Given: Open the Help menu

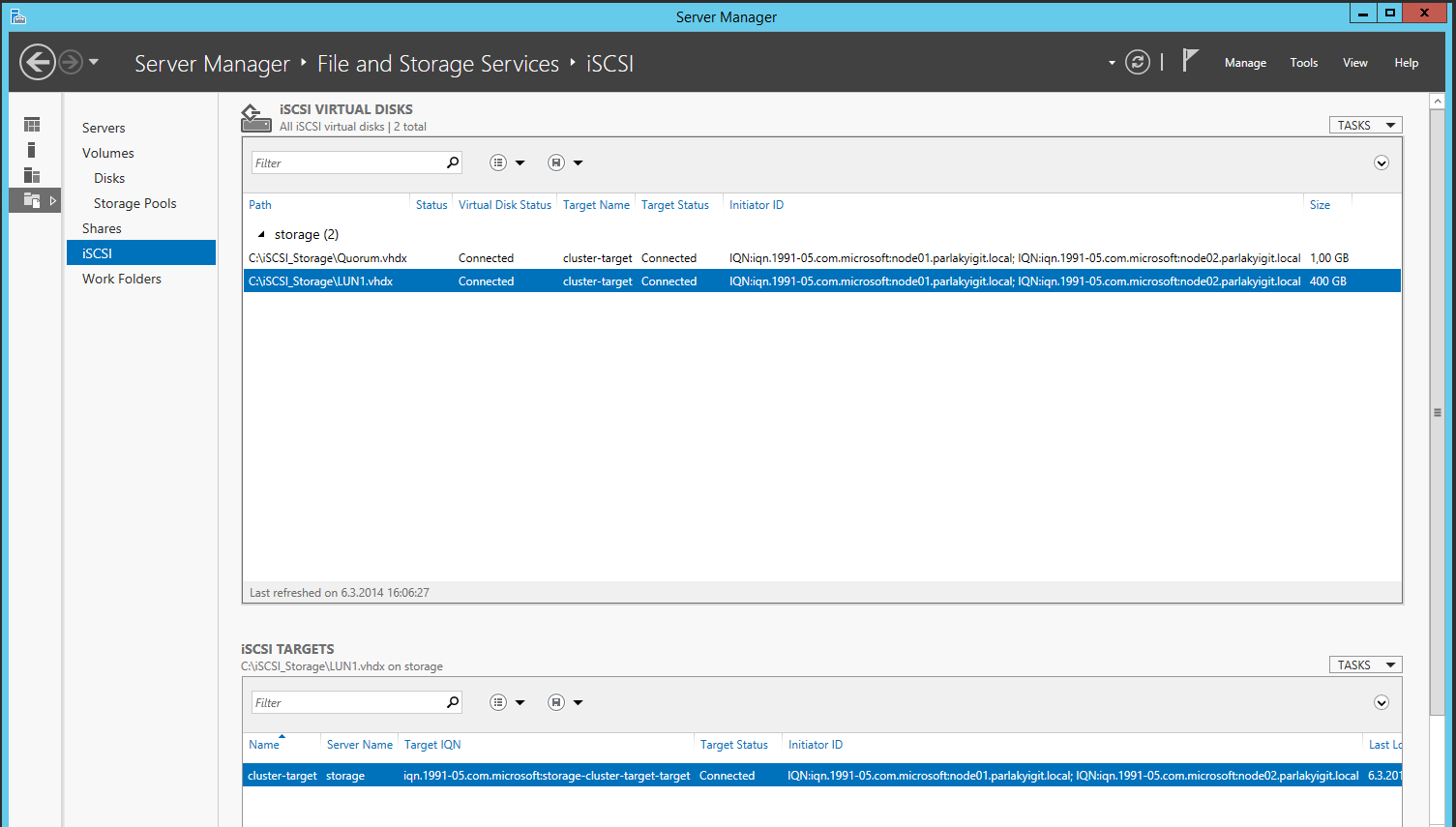Looking at the screenshot, I should pos(1406,63).
